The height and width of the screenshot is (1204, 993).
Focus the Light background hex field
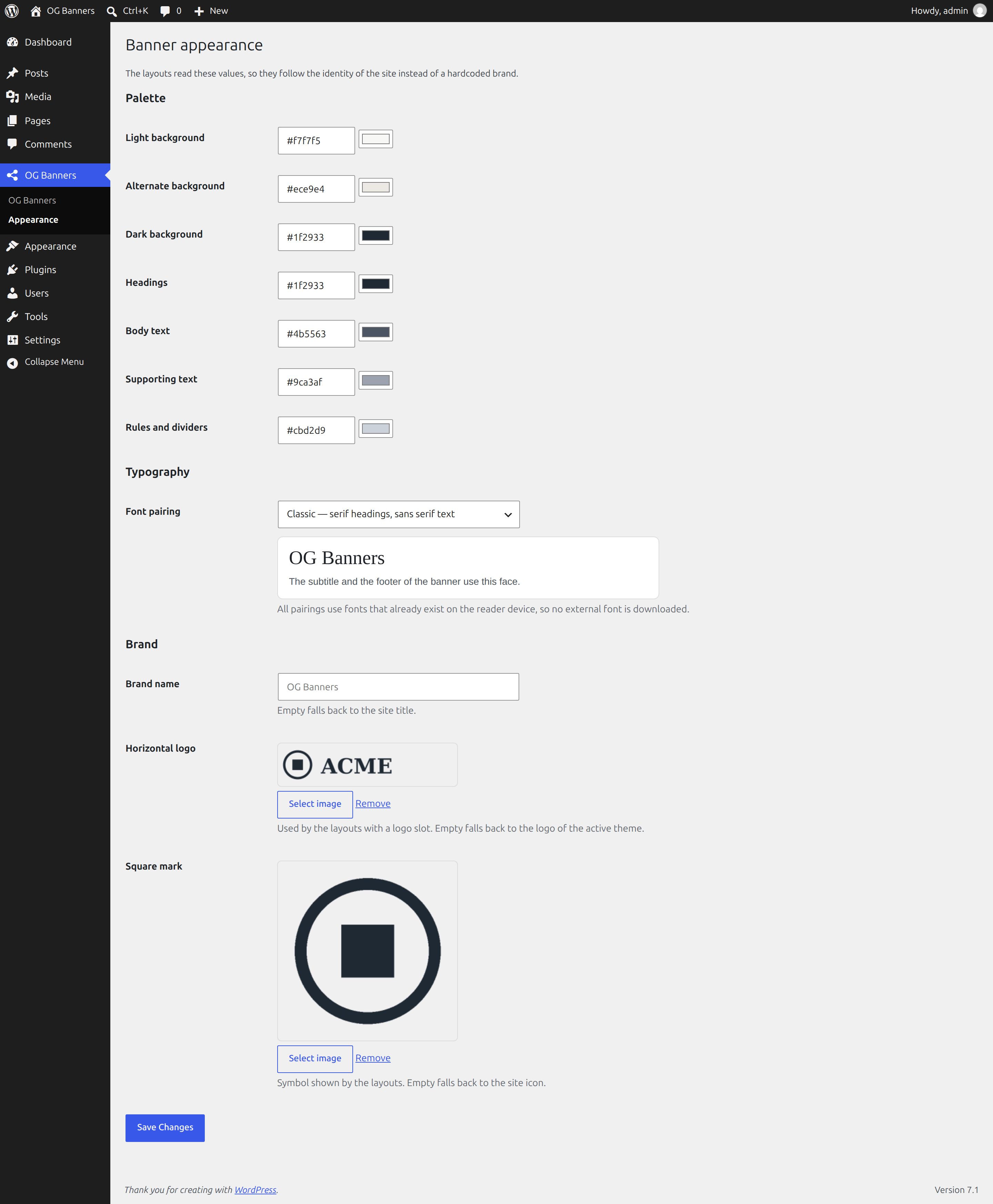pos(316,141)
